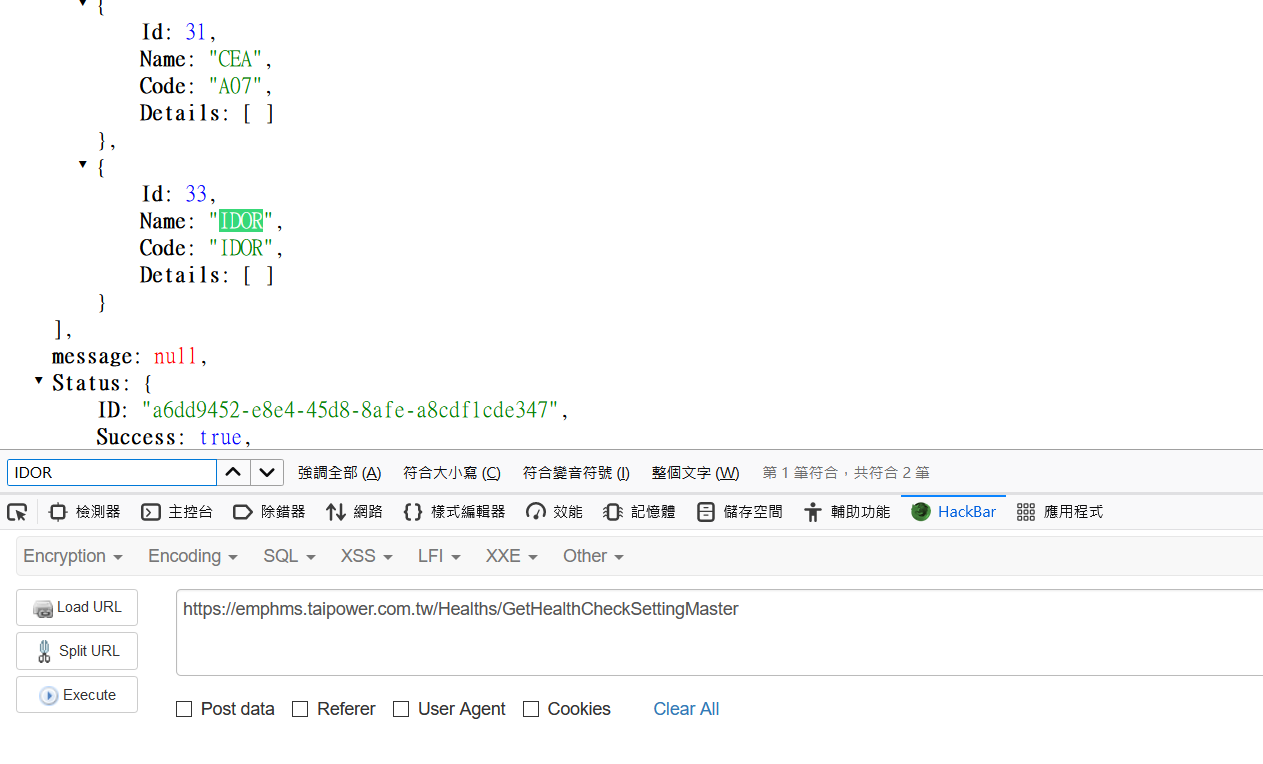The width and height of the screenshot is (1263, 764).
Task: Open the 記憶體 memory tab
Action: [639, 512]
